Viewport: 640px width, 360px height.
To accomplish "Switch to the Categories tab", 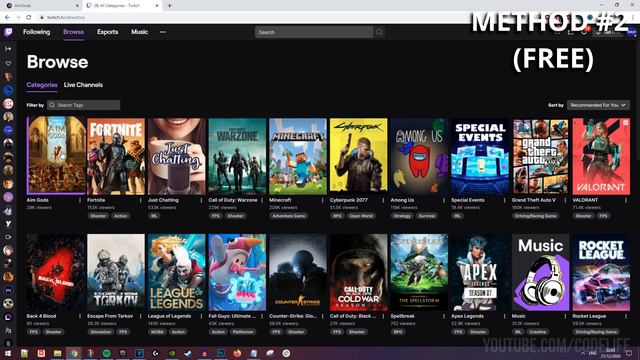I will click(x=42, y=85).
